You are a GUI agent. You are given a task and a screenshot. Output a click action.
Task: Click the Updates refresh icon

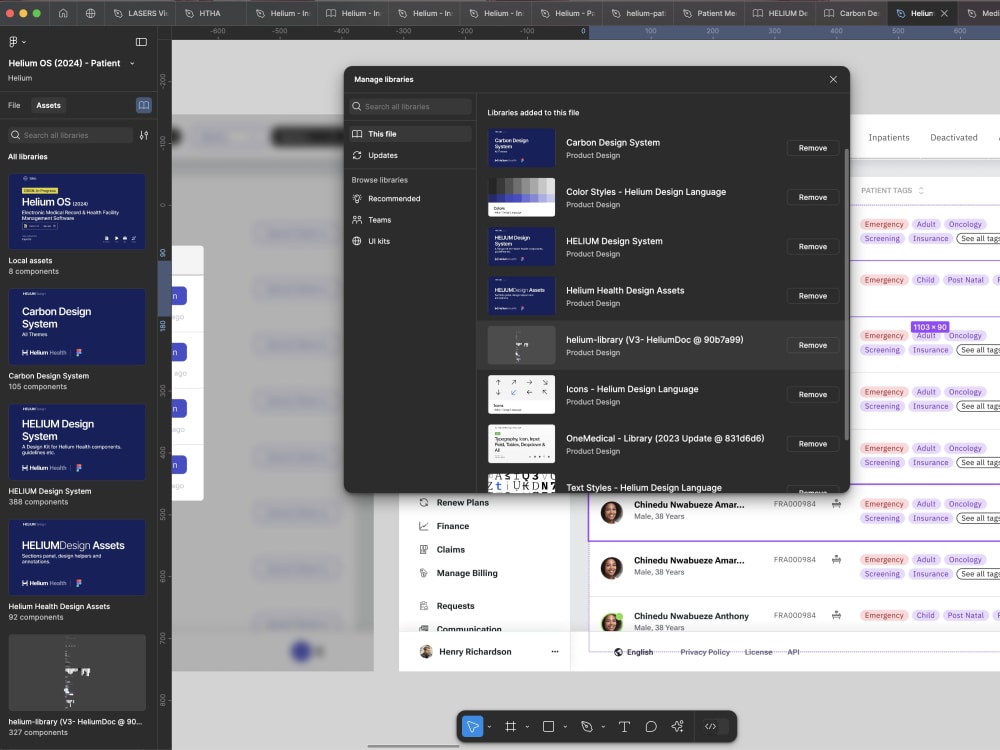pyautogui.click(x=357, y=155)
